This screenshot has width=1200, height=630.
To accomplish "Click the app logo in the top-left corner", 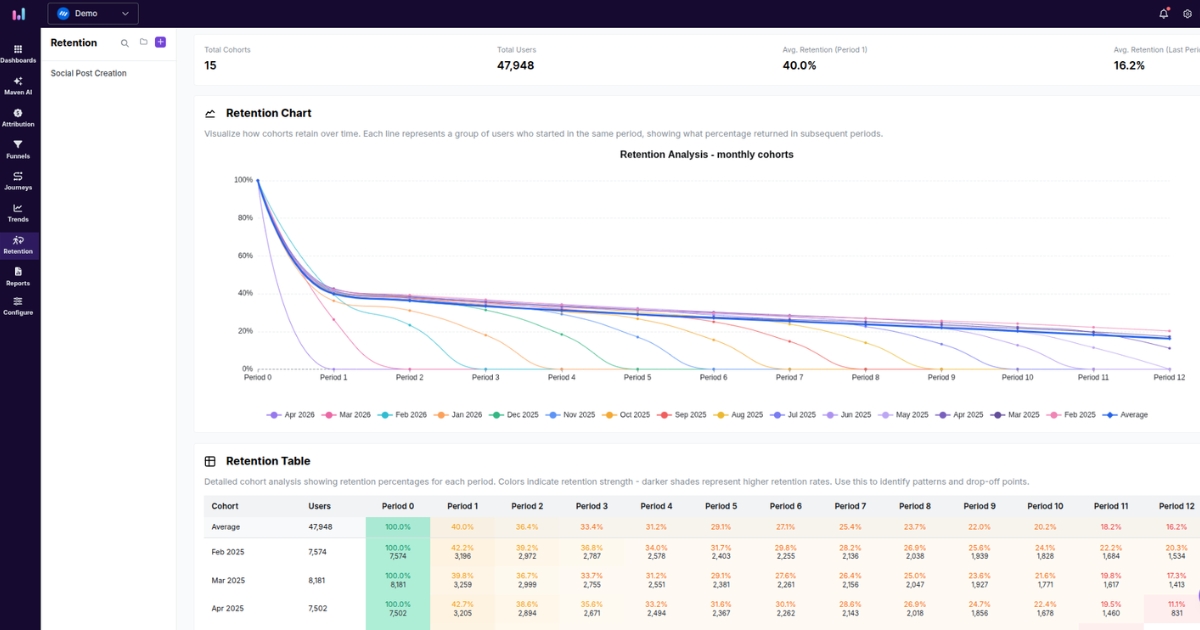I will coord(19,13).
